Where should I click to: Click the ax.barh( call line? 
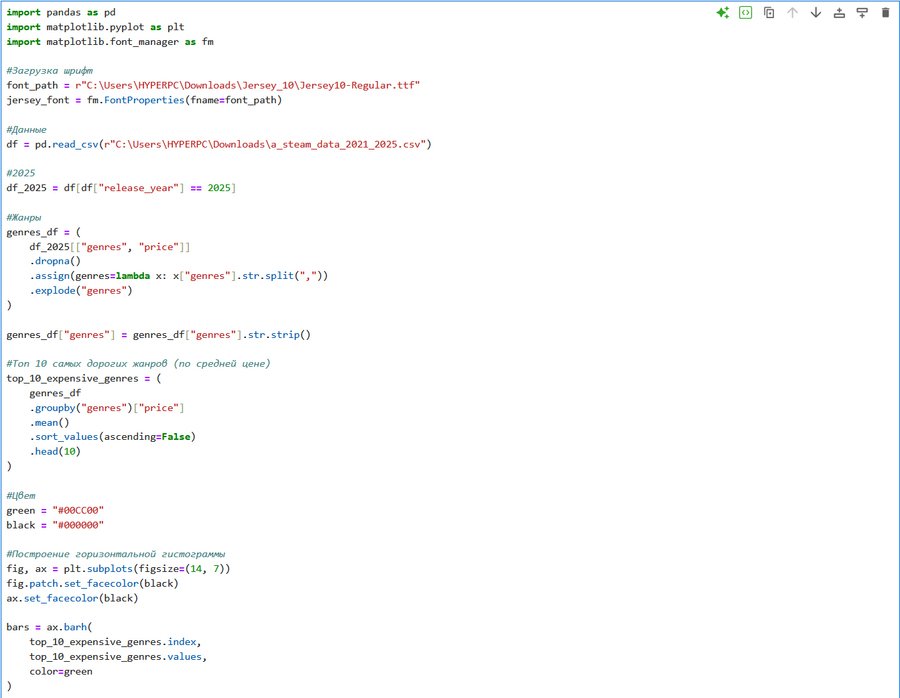pos(48,627)
